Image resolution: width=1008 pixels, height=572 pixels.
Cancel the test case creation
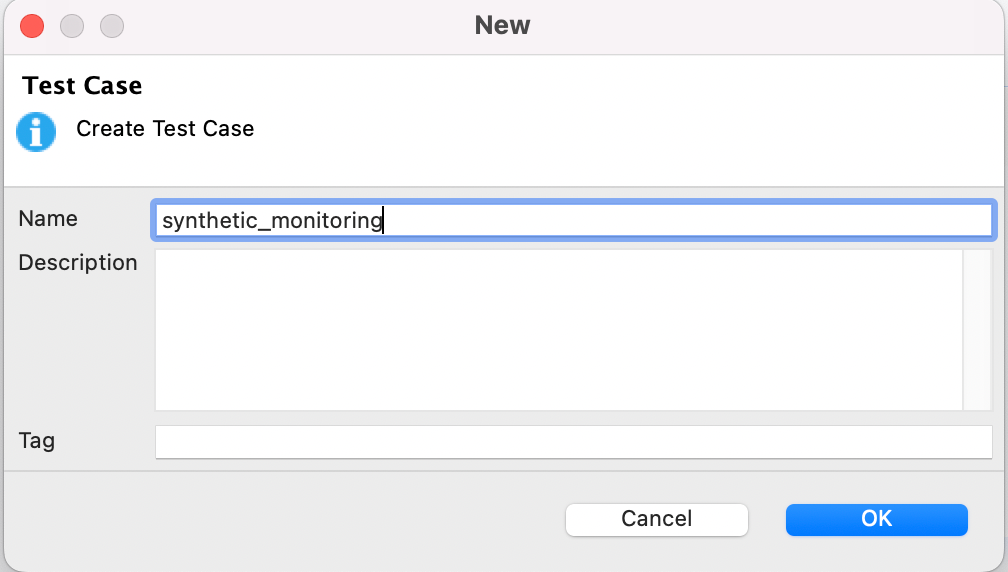pos(656,519)
